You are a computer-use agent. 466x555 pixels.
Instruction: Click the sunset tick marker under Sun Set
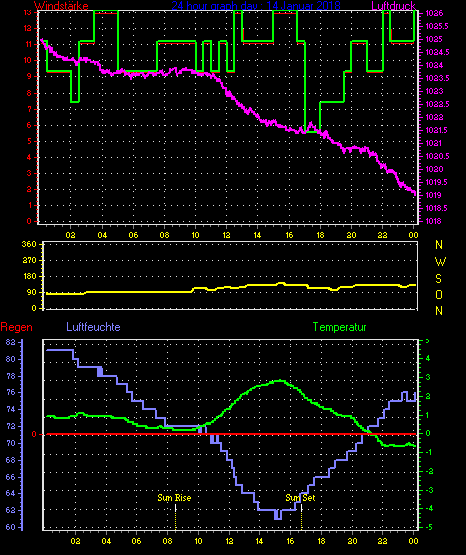[301, 517]
